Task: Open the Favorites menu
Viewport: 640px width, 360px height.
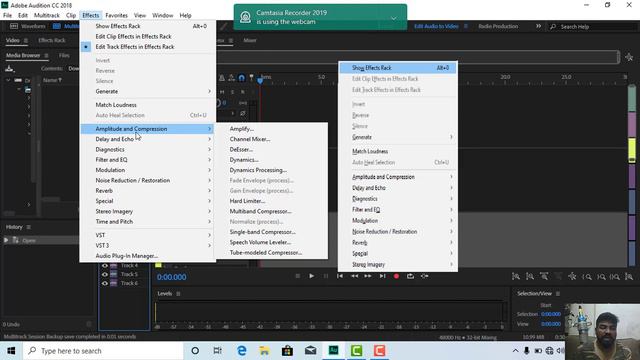Action: [x=116, y=15]
